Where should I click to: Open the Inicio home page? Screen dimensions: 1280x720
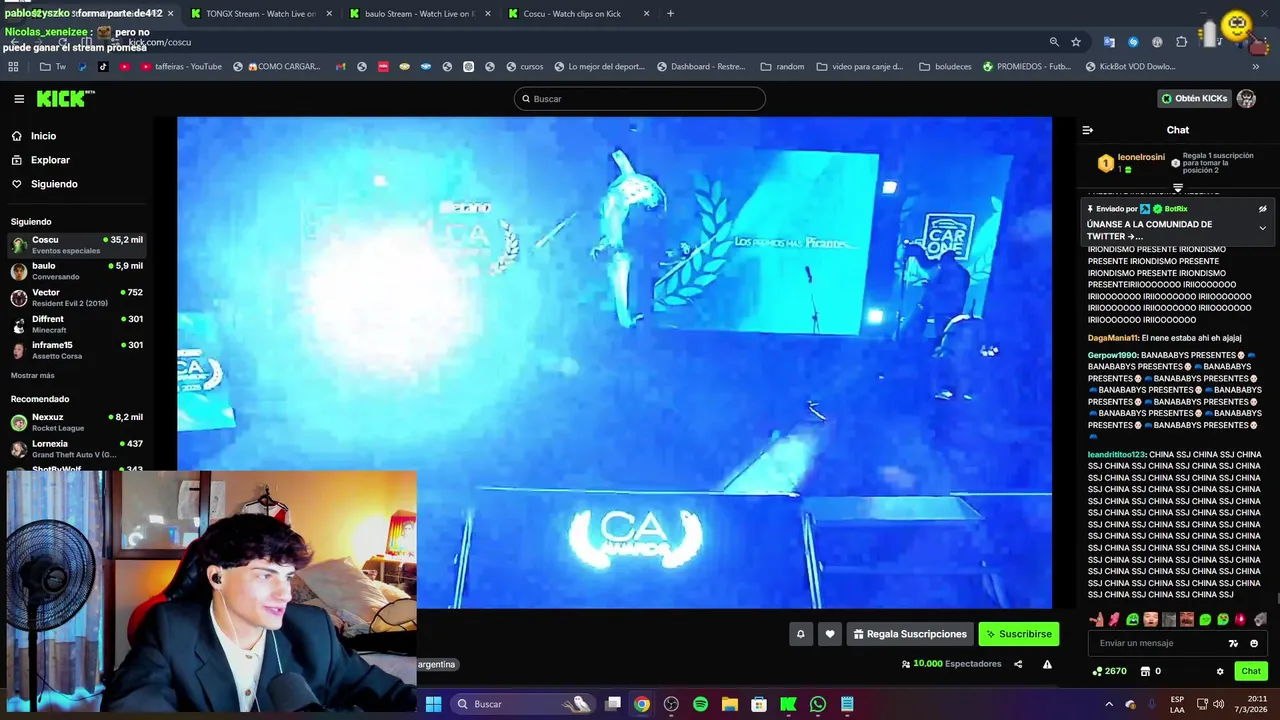(x=43, y=136)
